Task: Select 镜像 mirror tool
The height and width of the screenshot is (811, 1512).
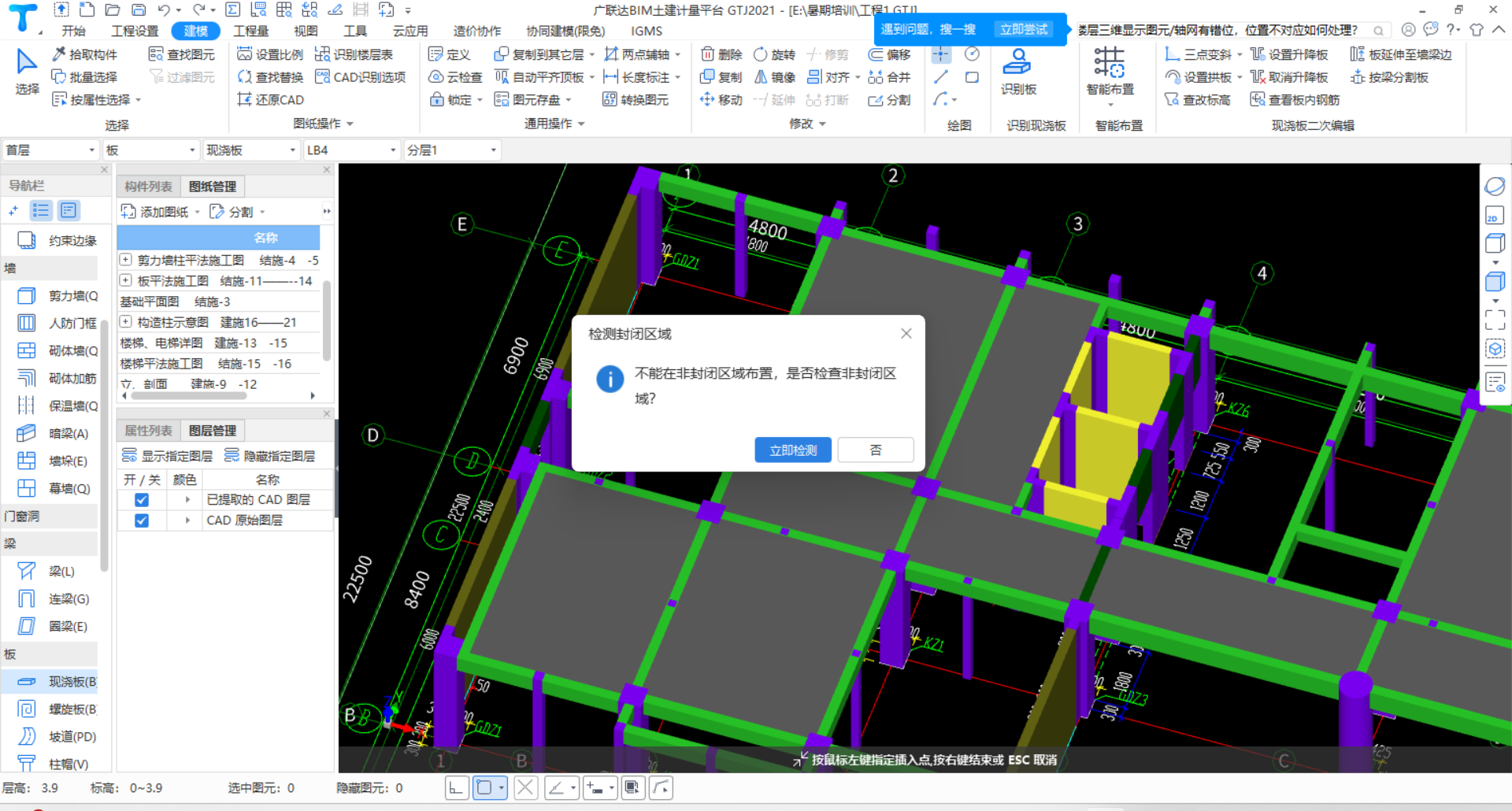Action: (774, 77)
